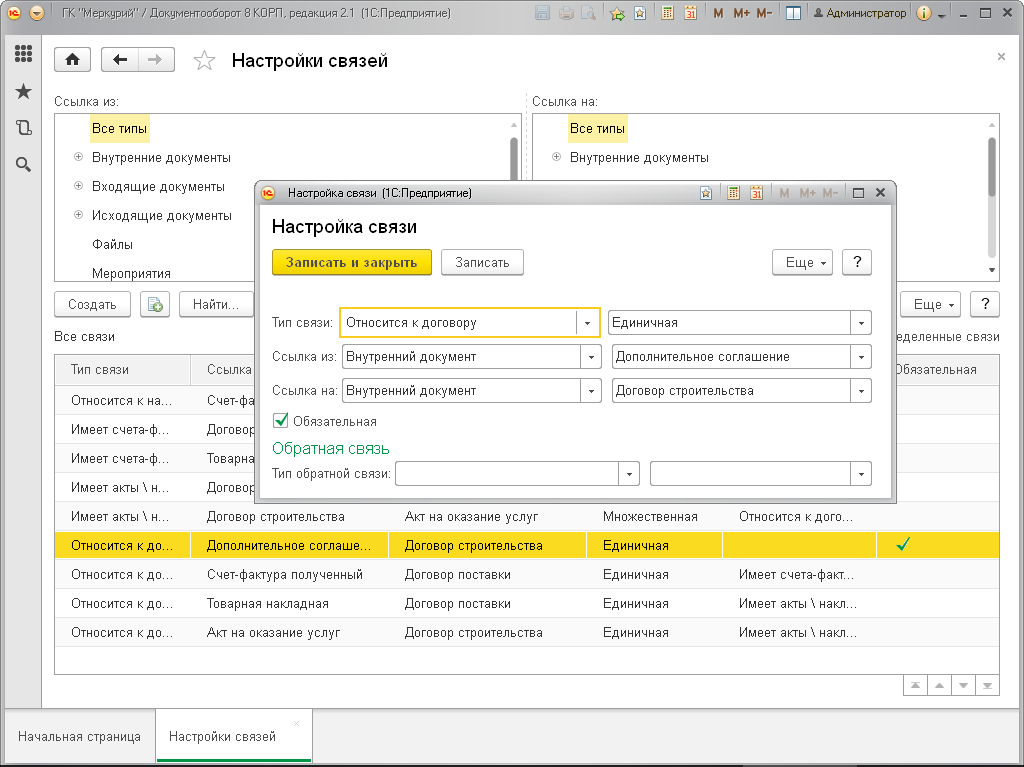Viewport: 1024px width, 767px height.
Task: Navigate back with left arrow
Action: coord(120,60)
